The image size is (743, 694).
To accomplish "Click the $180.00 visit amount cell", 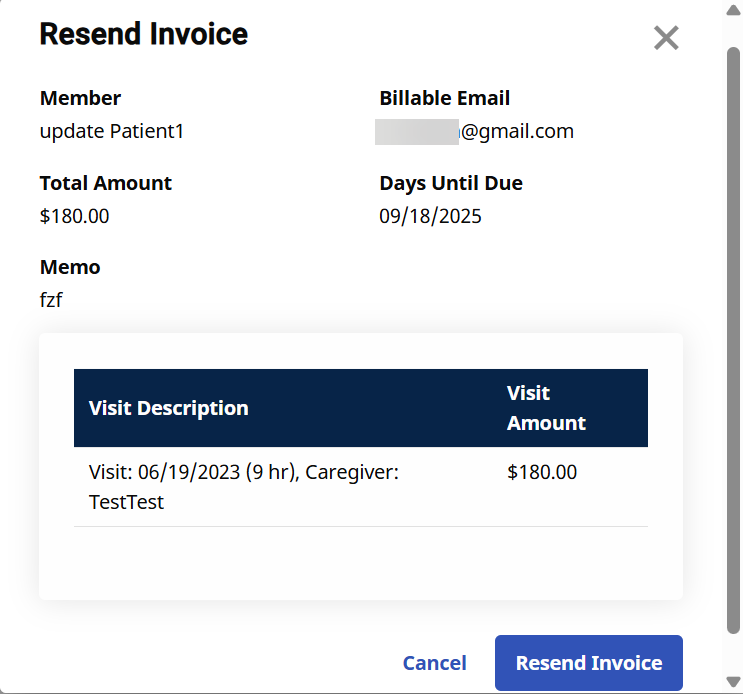I will pyautogui.click(x=542, y=473).
